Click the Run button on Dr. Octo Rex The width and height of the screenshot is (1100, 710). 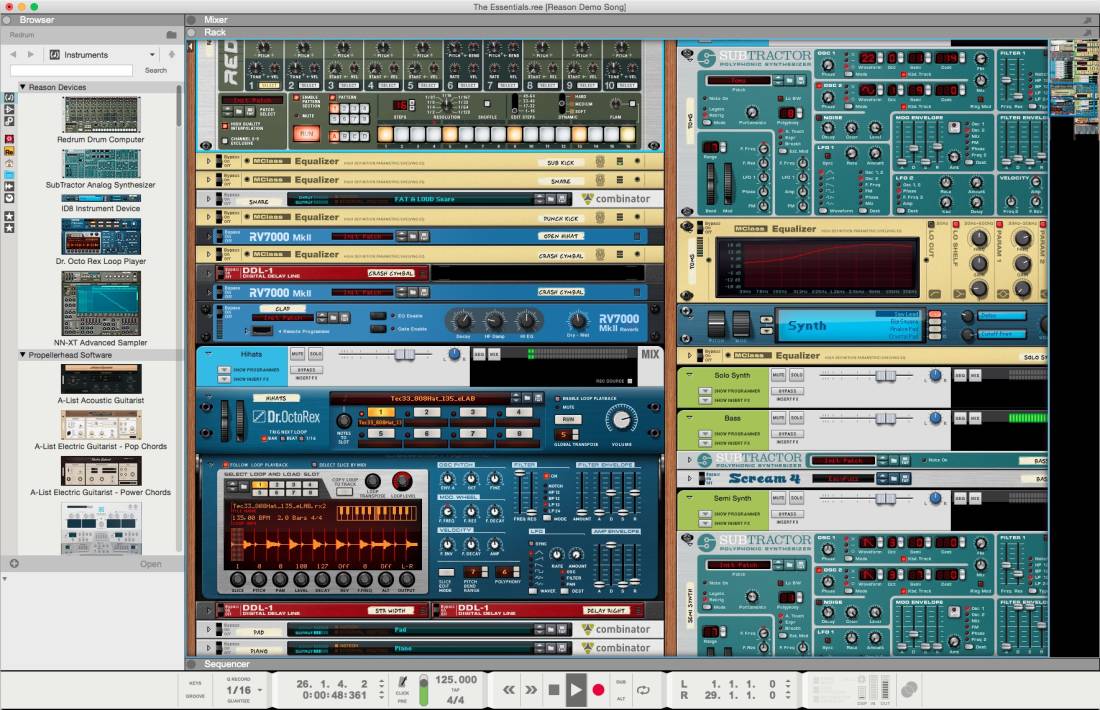pyautogui.click(x=568, y=420)
